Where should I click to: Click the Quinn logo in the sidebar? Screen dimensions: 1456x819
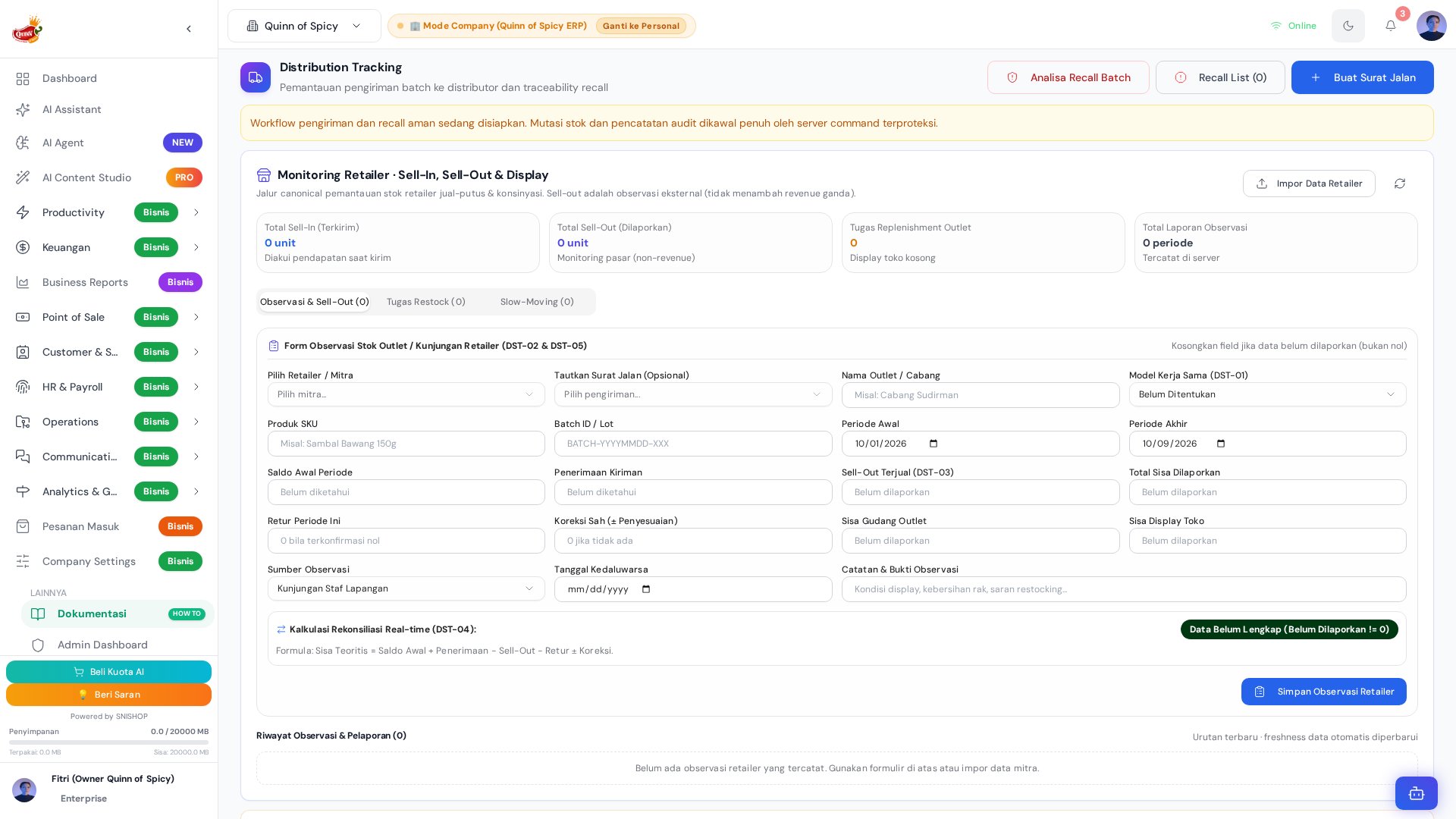(27, 29)
